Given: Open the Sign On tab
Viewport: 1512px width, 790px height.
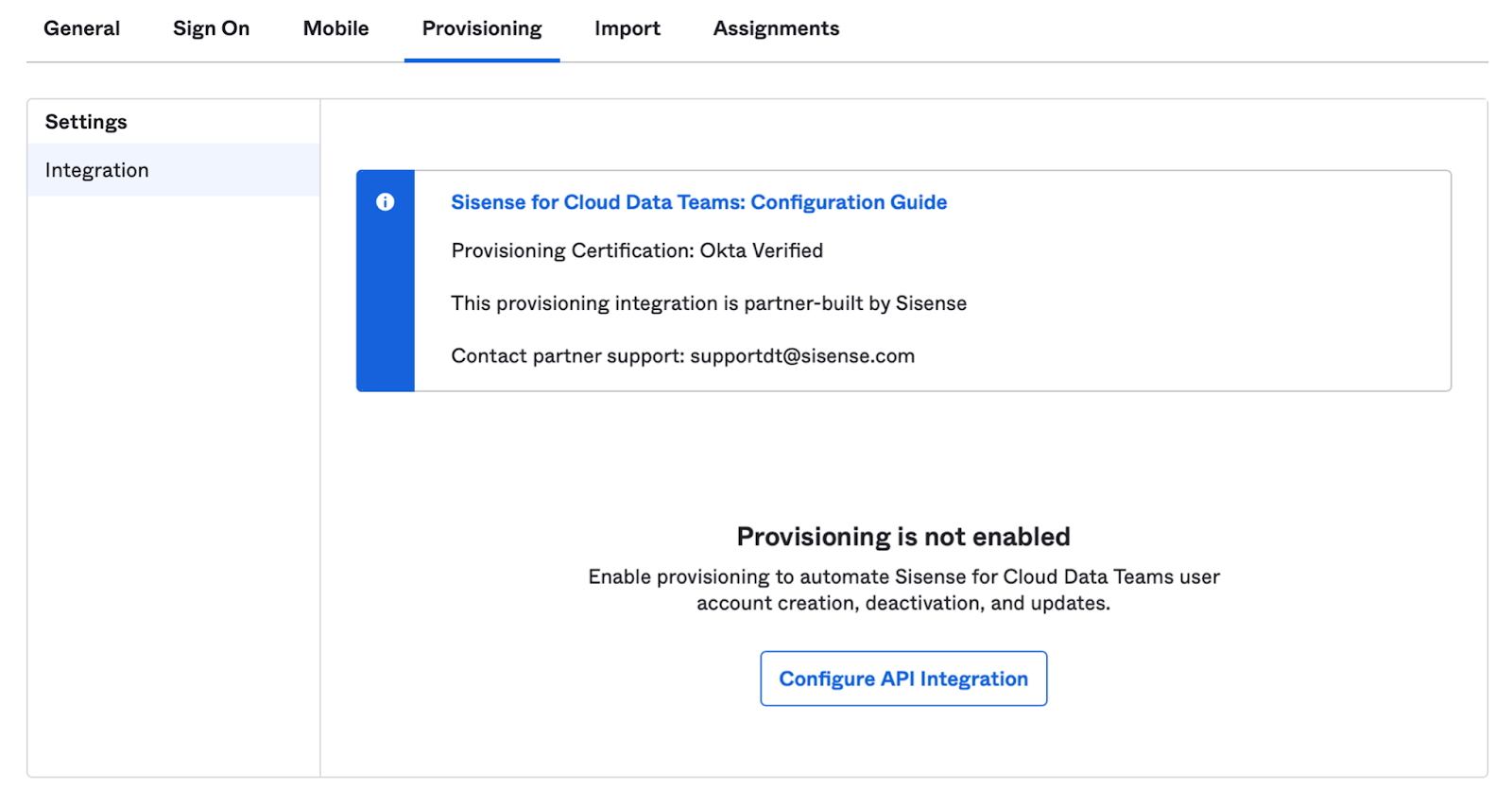Looking at the screenshot, I should pyautogui.click(x=211, y=28).
